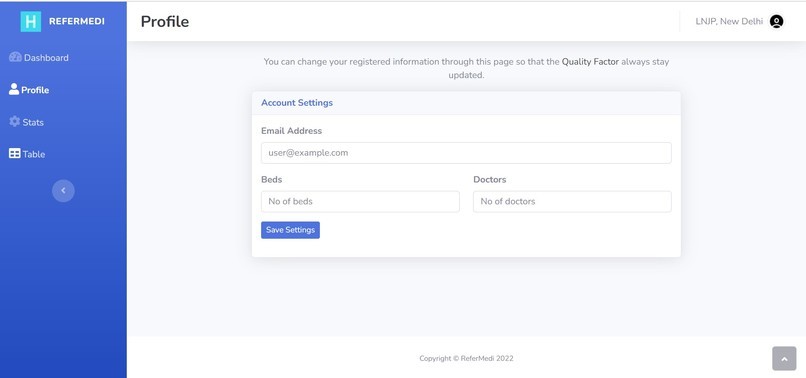This screenshot has height=378, width=806.
Task: Focus the No of beds input field
Action: pos(360,202)
